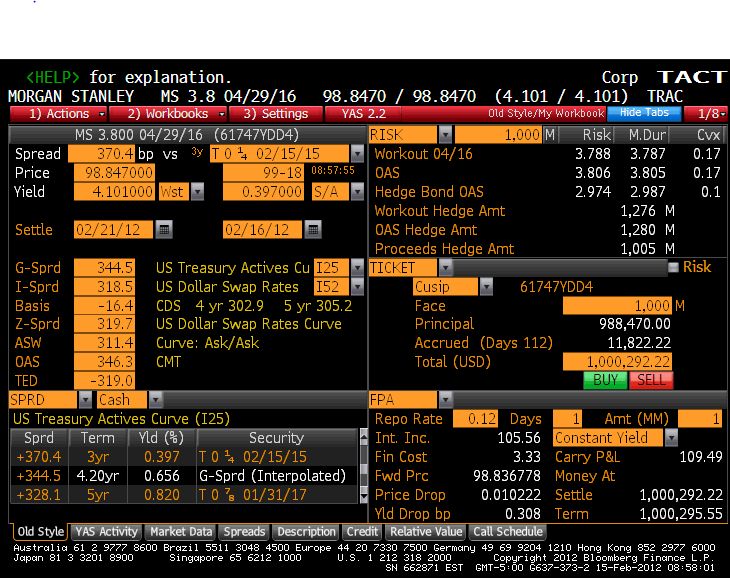
Task: Select the 3yr +370.4 curve row
Action: 184,457
